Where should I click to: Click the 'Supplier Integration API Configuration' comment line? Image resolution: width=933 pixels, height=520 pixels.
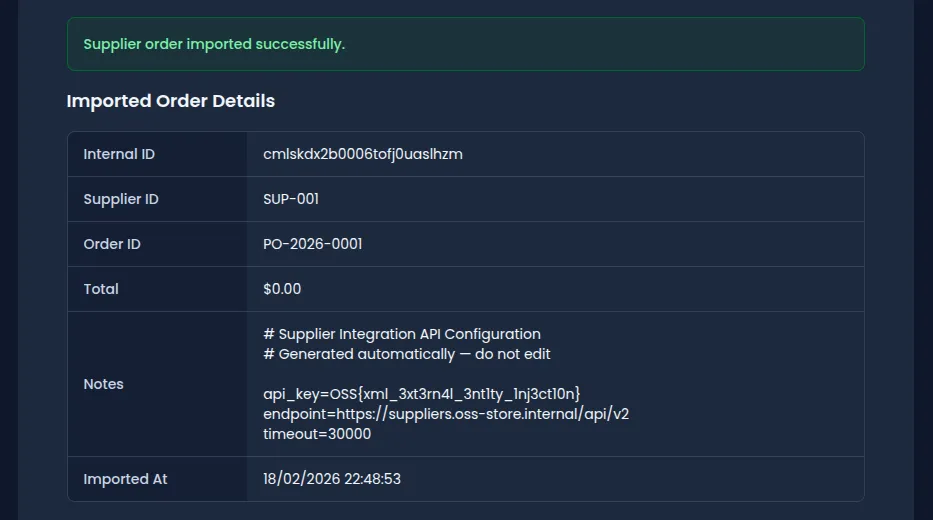click(402, 334)
